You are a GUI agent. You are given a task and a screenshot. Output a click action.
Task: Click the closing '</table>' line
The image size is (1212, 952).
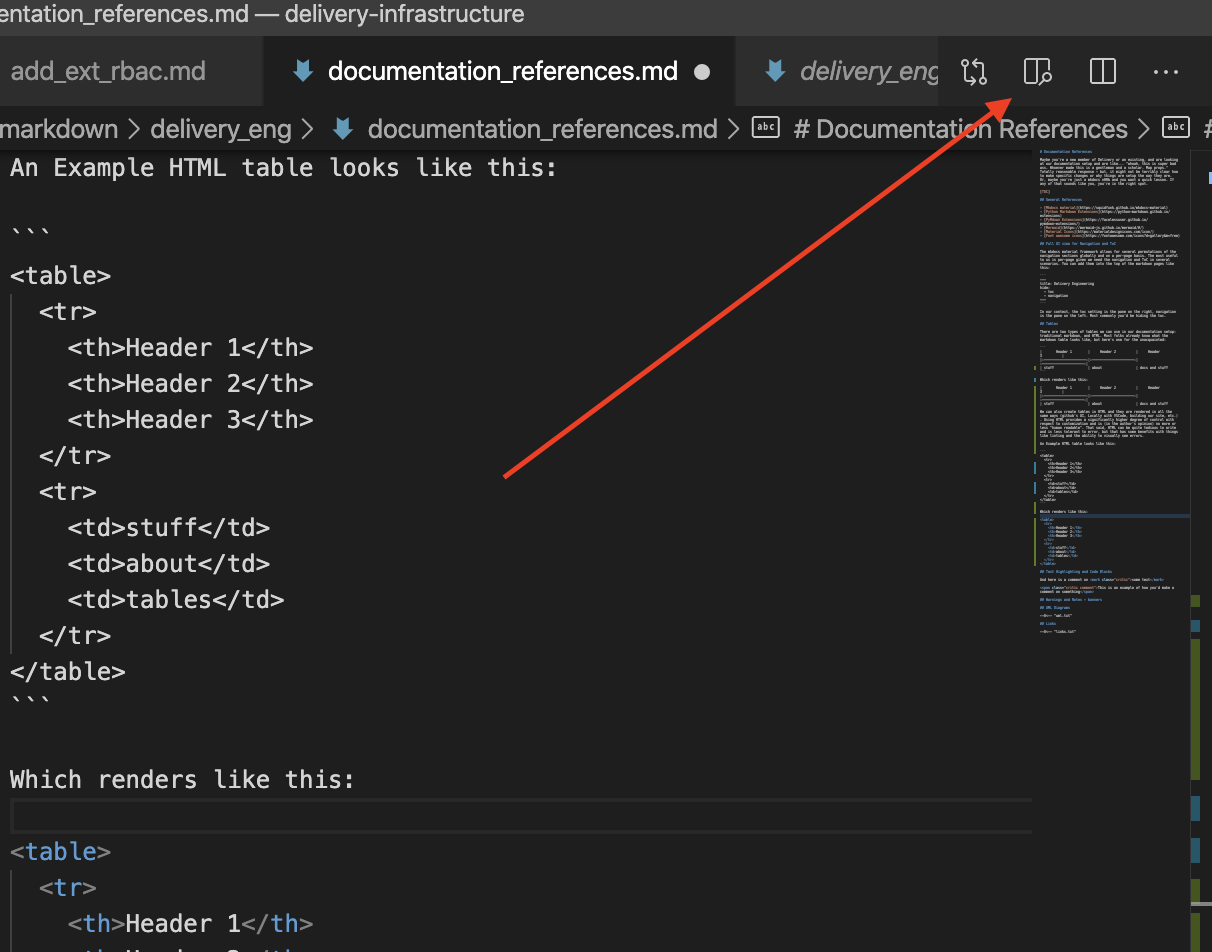point(68,672)
